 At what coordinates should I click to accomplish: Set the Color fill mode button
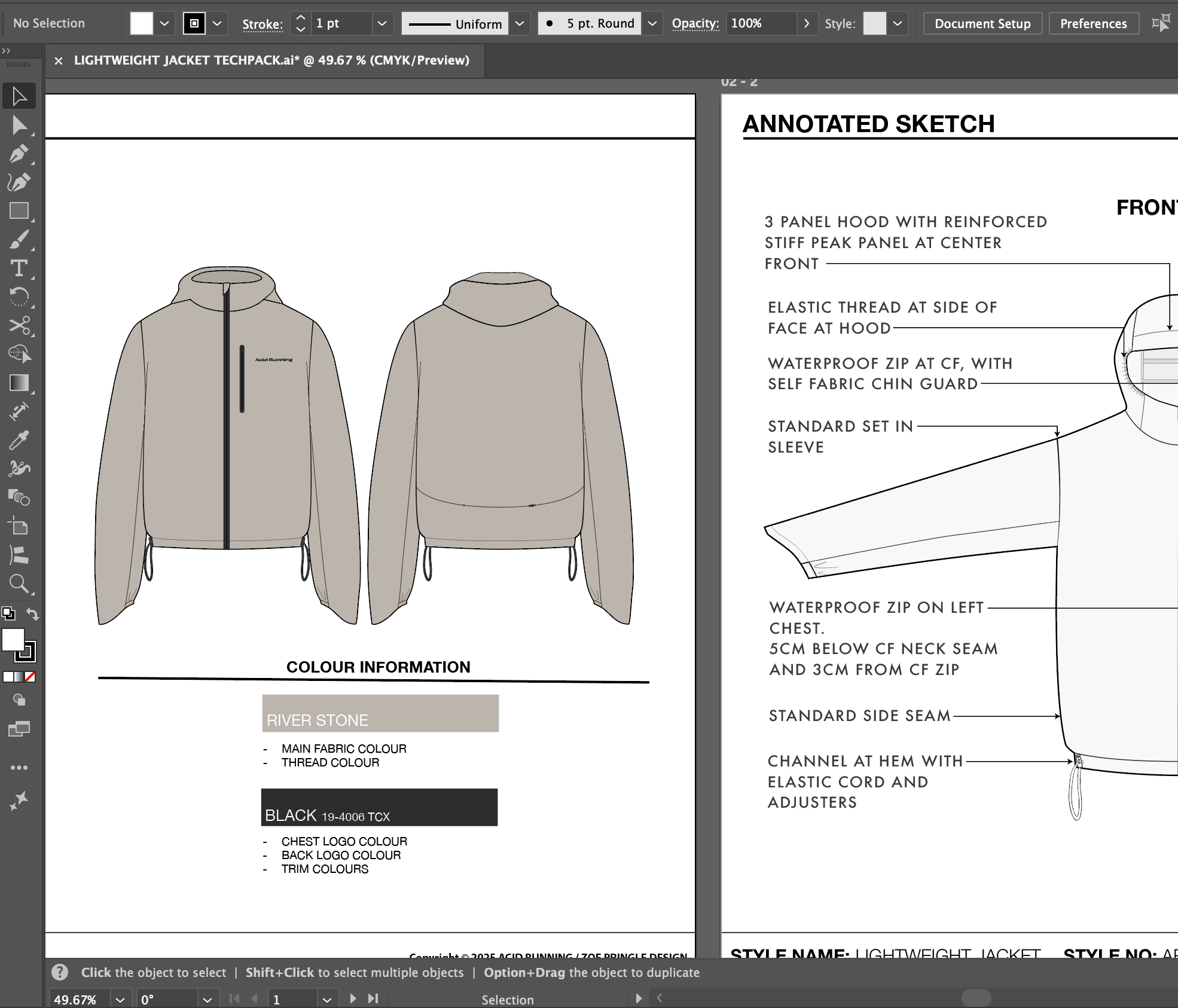[8, 677]
